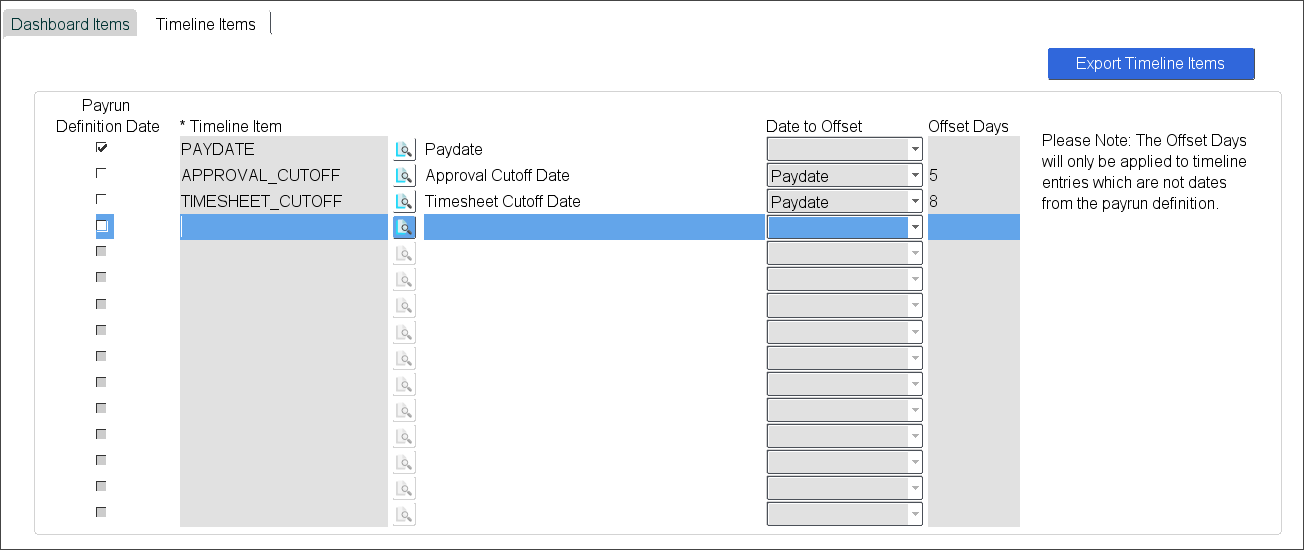Click highlighted empty Timeline Item input field
Viewport: 1304px width, 550px height.
(x=283, y=228)
